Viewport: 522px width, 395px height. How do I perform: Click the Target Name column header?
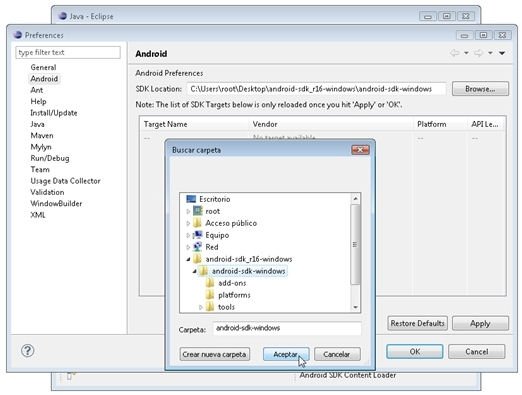[x=194, y=124]
